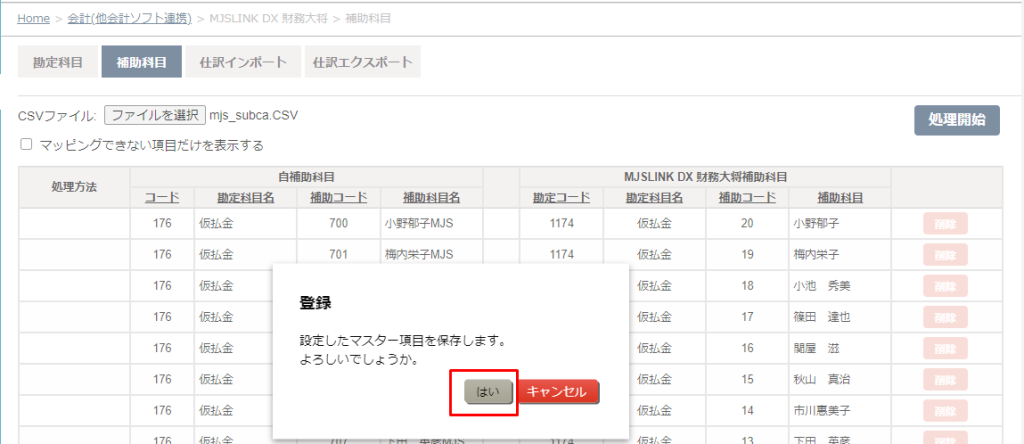Click the 梅内栄子MJS cell

point(432,255)
